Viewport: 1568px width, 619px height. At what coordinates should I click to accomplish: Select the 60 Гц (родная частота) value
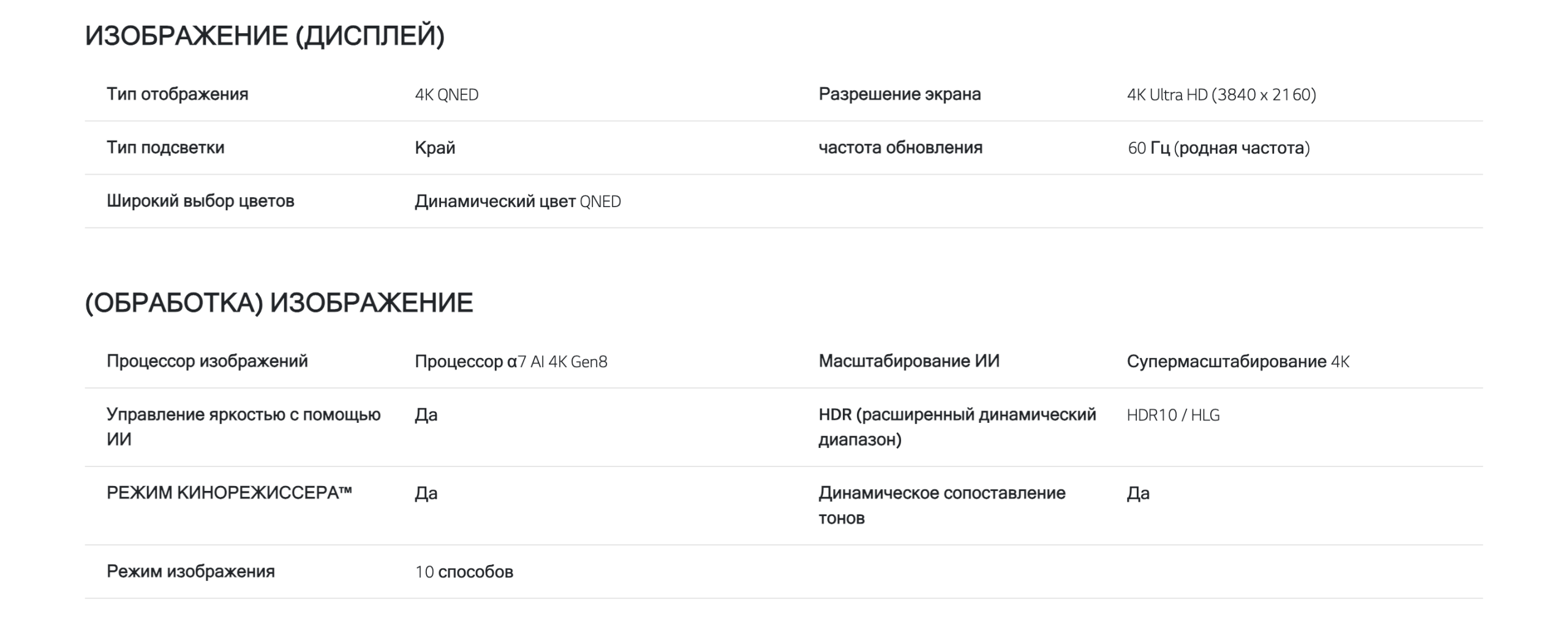[x=1218, y=148]
